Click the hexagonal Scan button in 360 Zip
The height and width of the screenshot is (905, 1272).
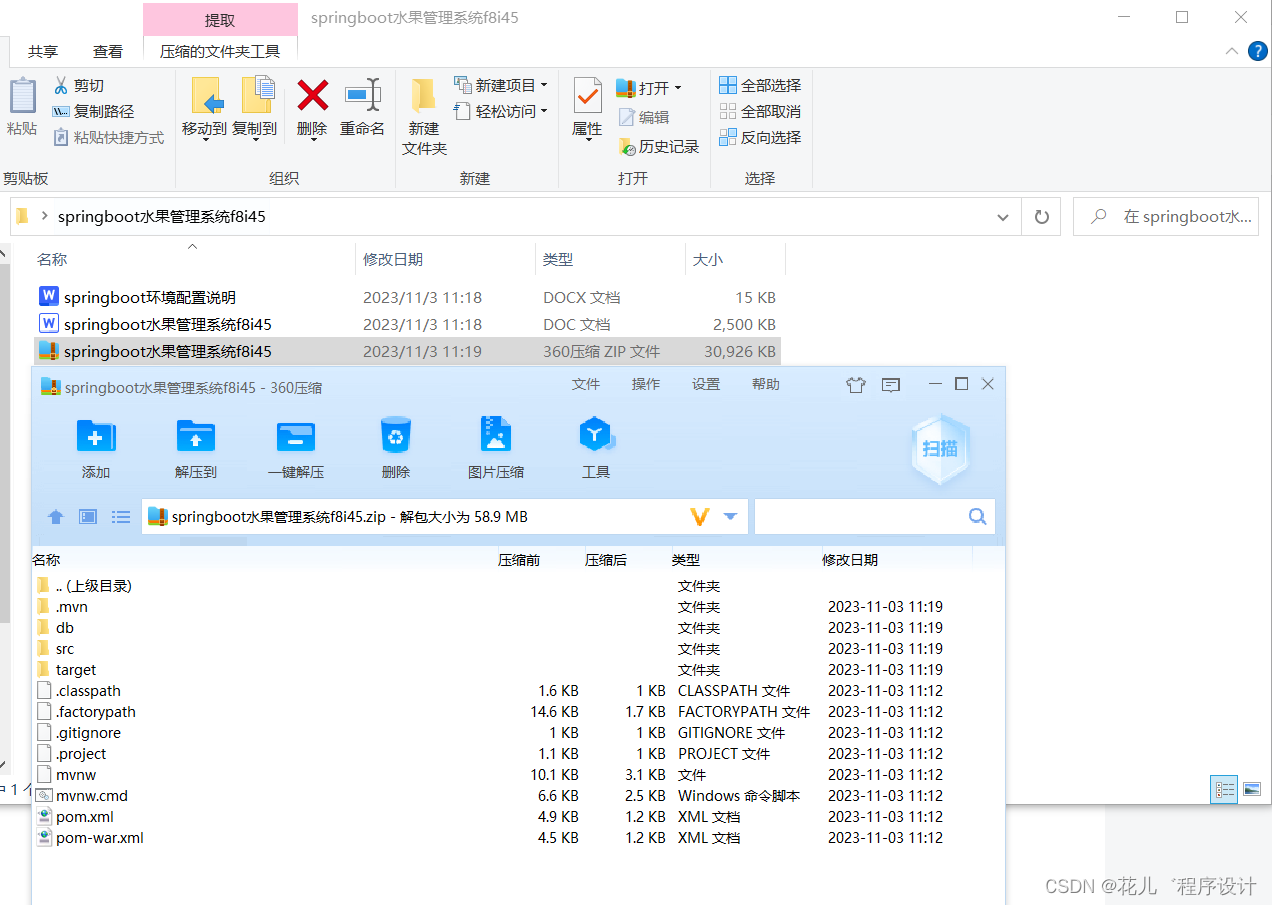click(940, 449)
